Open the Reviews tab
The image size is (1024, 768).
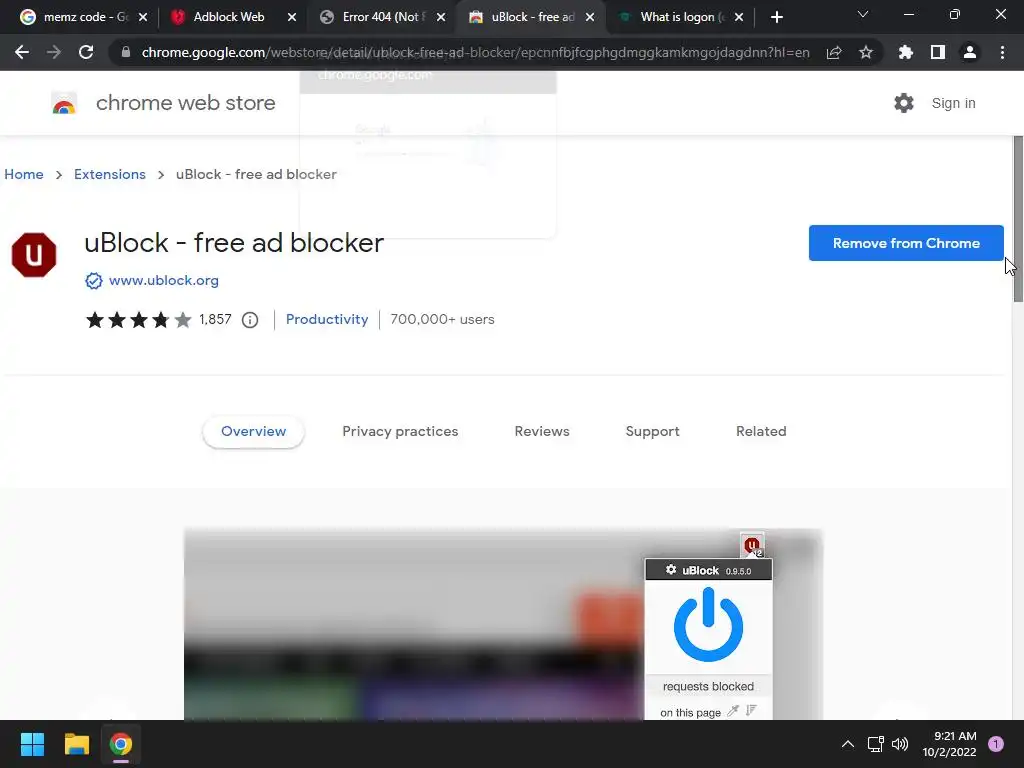(x=542, y=432)
